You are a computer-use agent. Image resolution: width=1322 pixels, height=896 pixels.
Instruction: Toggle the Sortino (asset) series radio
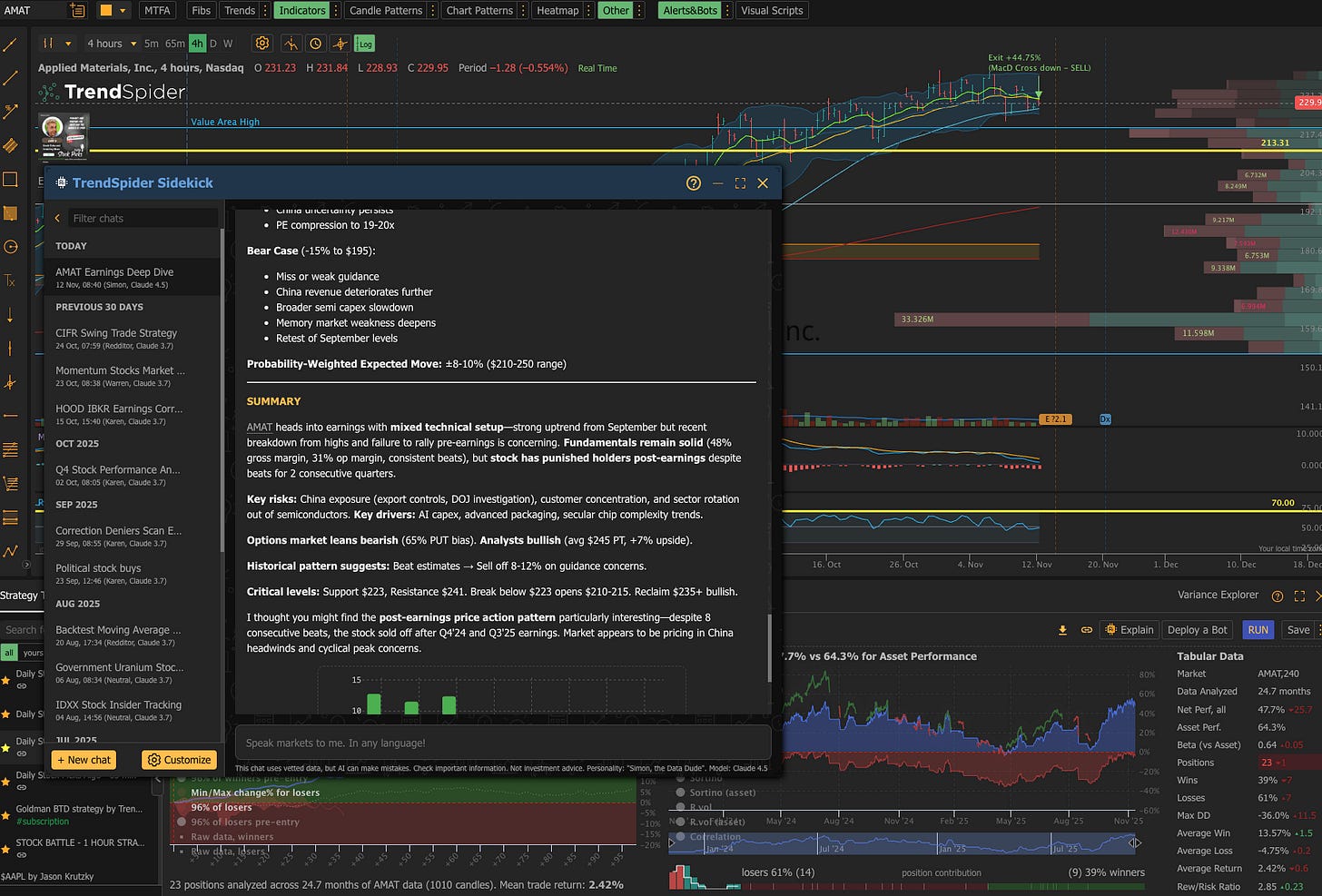(x=680, y=793)
